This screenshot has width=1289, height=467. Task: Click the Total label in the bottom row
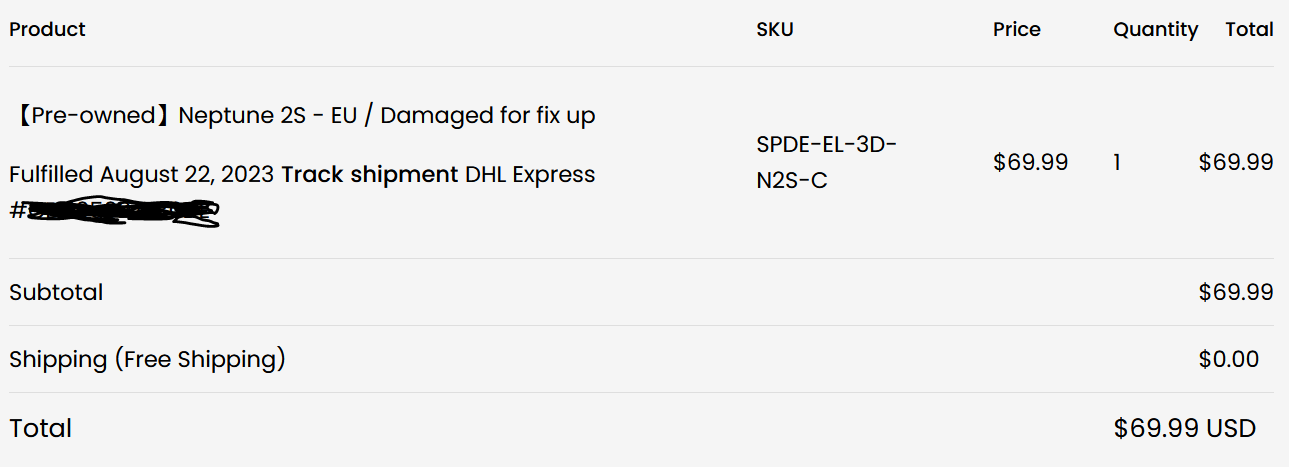tap(41, 429)
